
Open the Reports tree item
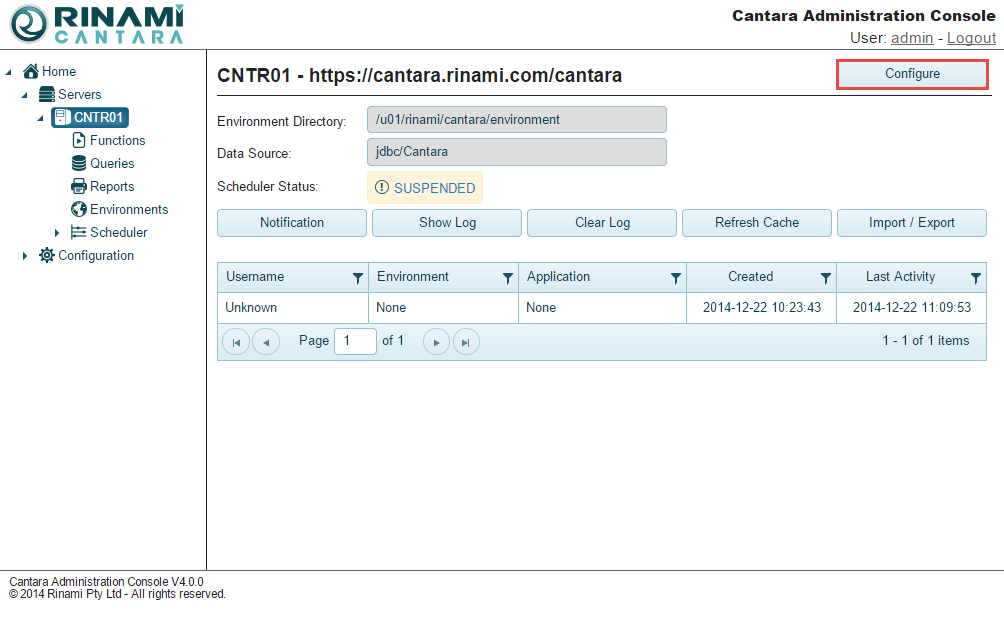click(112, 187)
